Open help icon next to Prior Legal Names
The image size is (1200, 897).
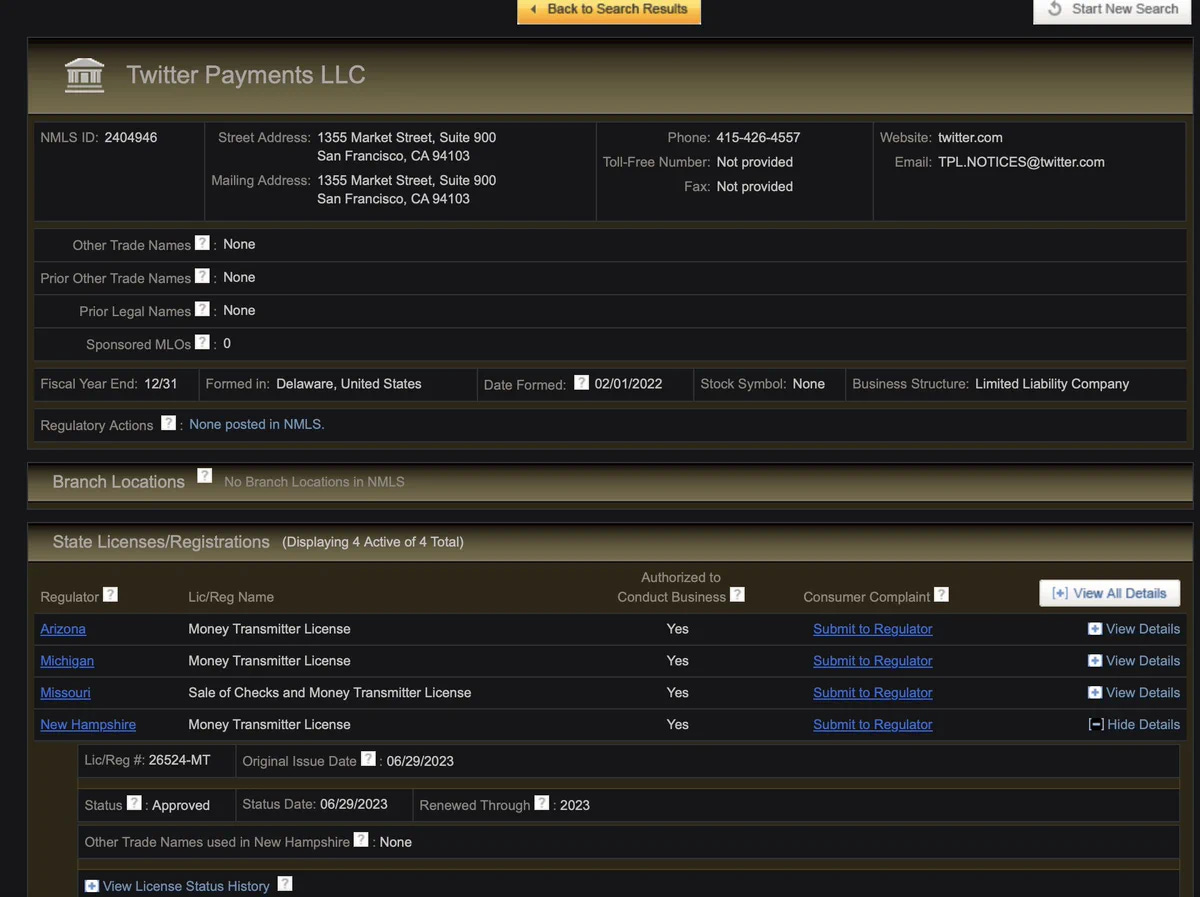202,309
